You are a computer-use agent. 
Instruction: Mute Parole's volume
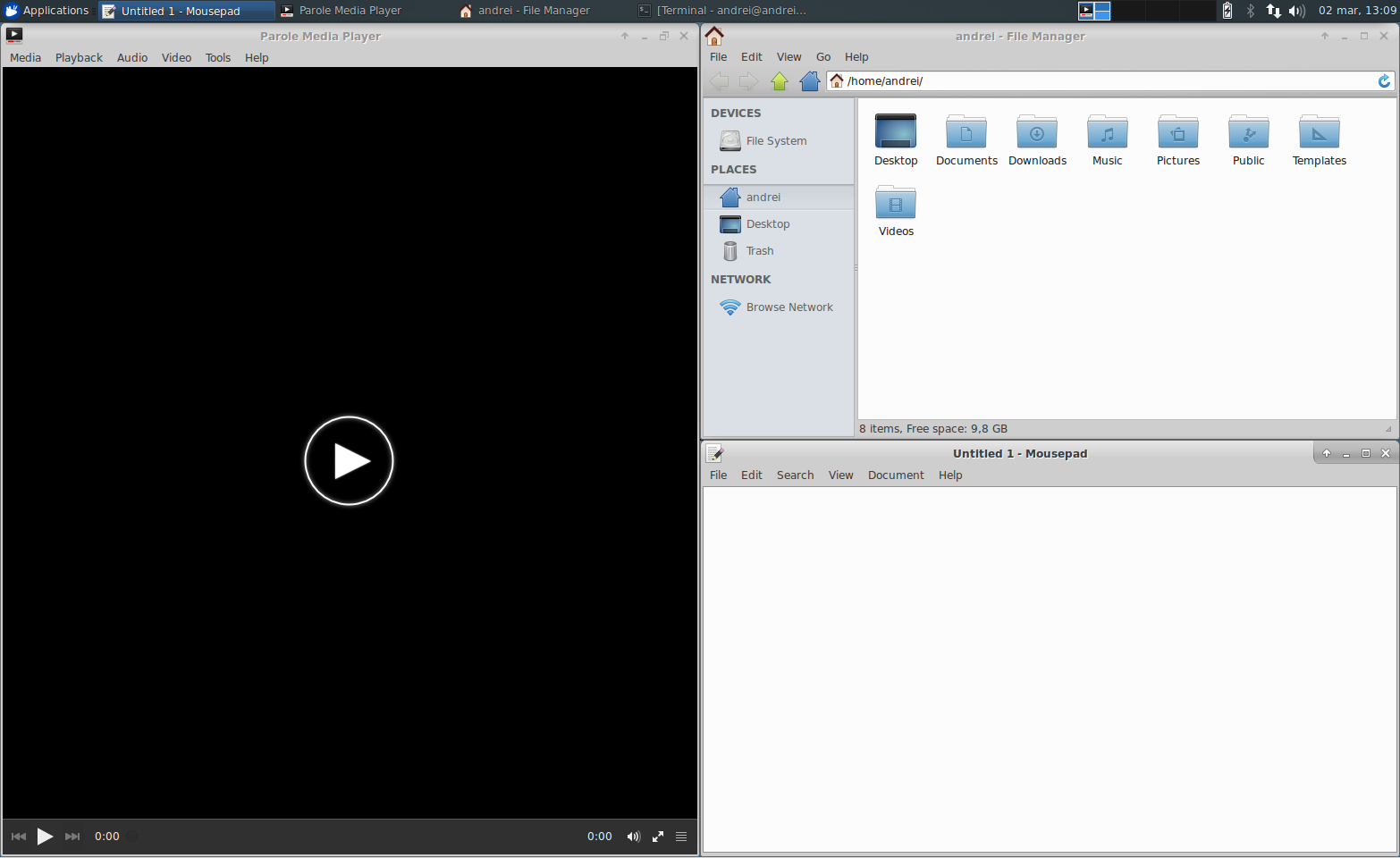pos(634,837)
